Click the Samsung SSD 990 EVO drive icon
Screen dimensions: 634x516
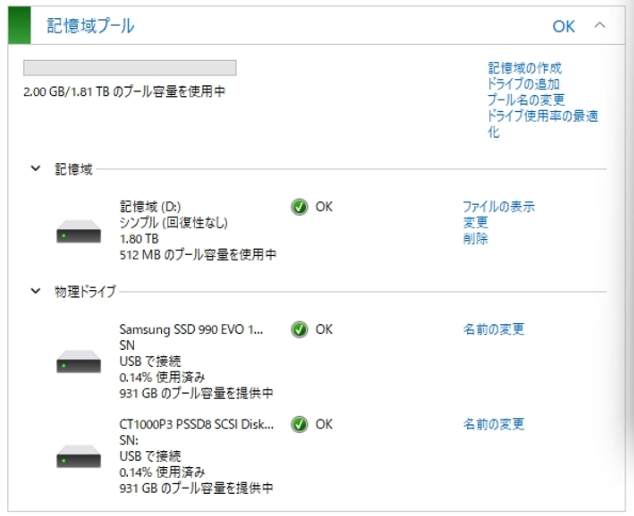pyautogui.click(x=78, y=362)
